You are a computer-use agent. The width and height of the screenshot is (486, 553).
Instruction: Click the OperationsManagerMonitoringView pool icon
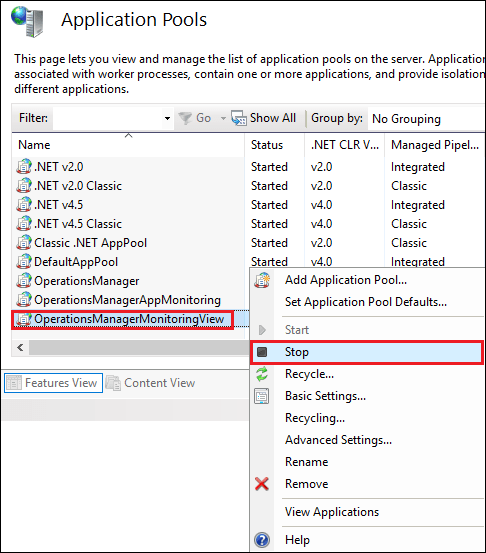(24, 319)
